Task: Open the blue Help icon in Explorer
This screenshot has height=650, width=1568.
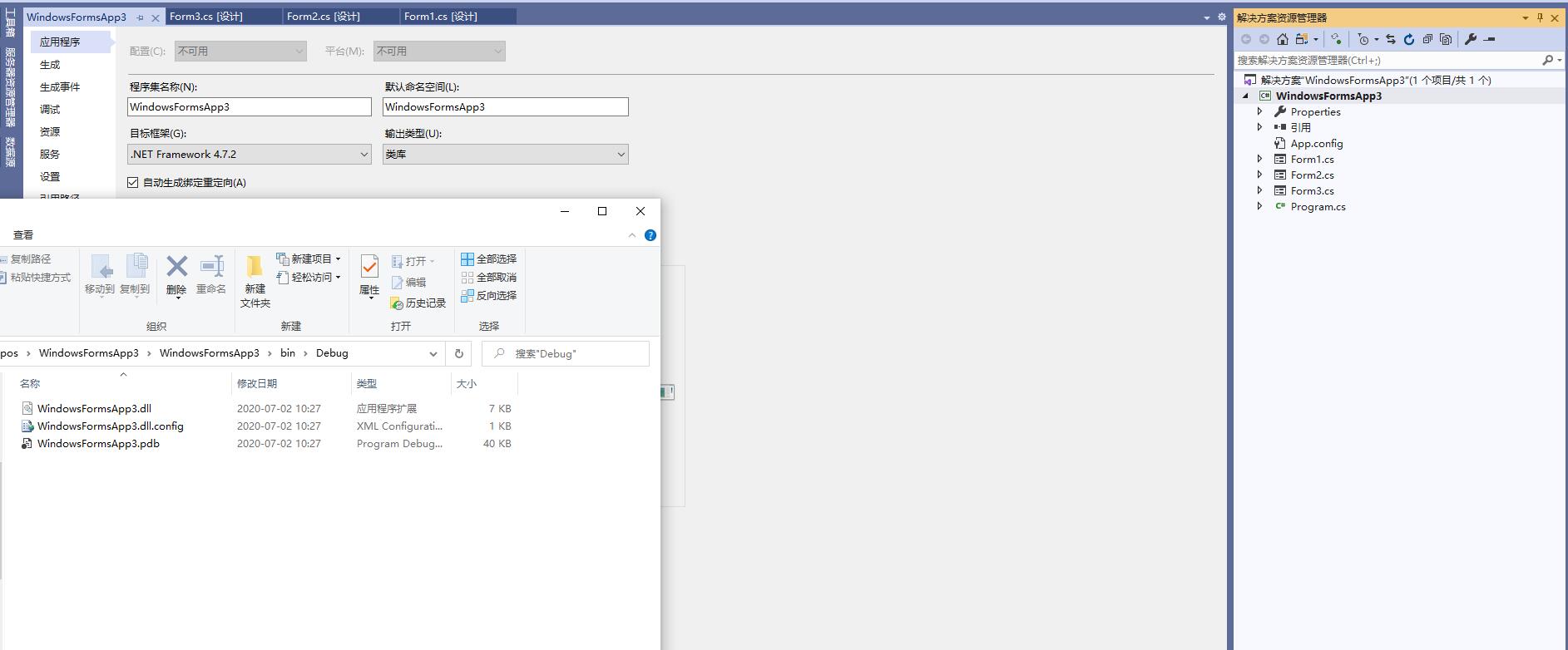Action: (x=650, y=235)
